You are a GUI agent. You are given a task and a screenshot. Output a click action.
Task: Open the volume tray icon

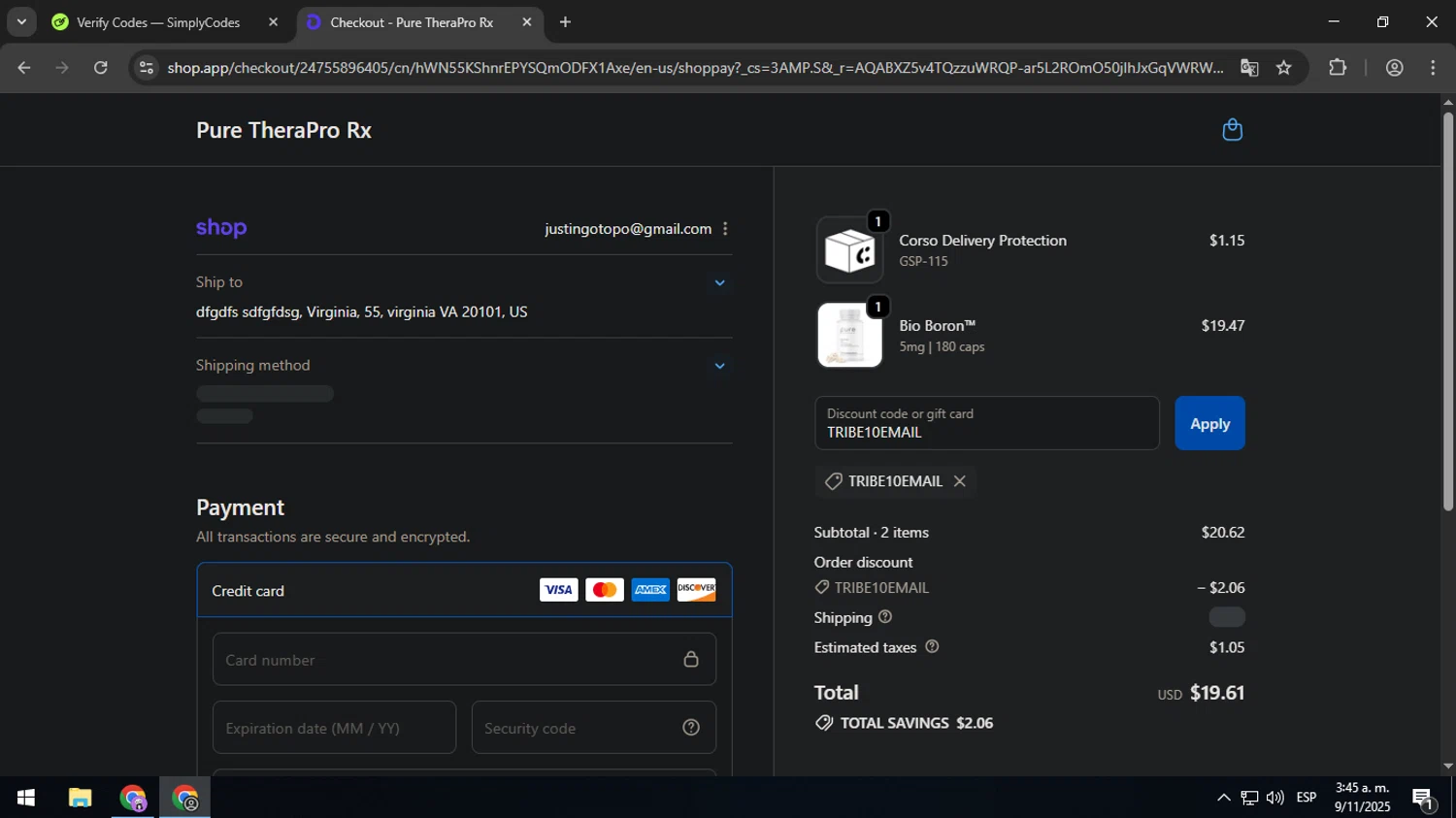(1275, 798)
